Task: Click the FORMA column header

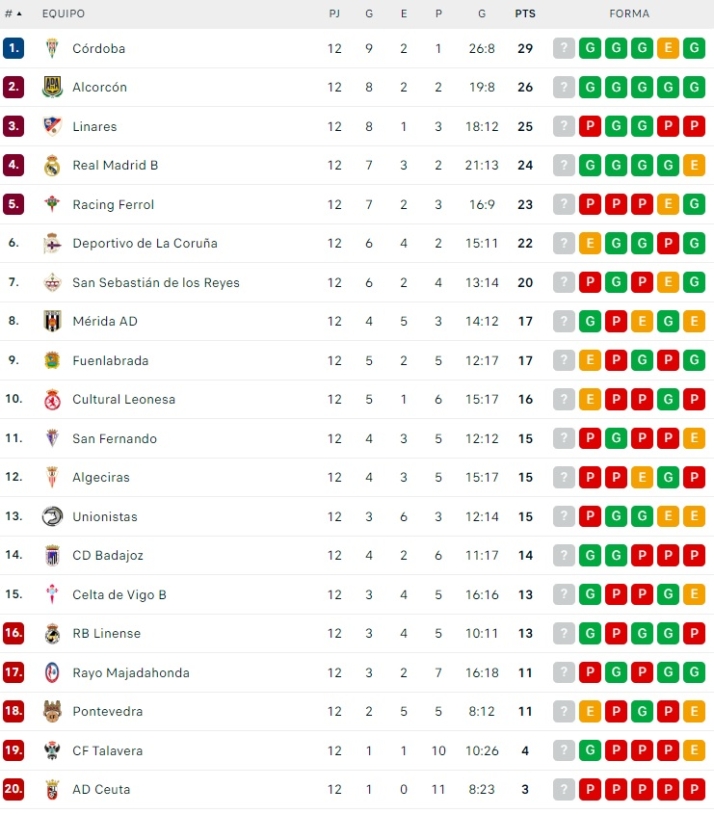Action: [x=629, y=14]
